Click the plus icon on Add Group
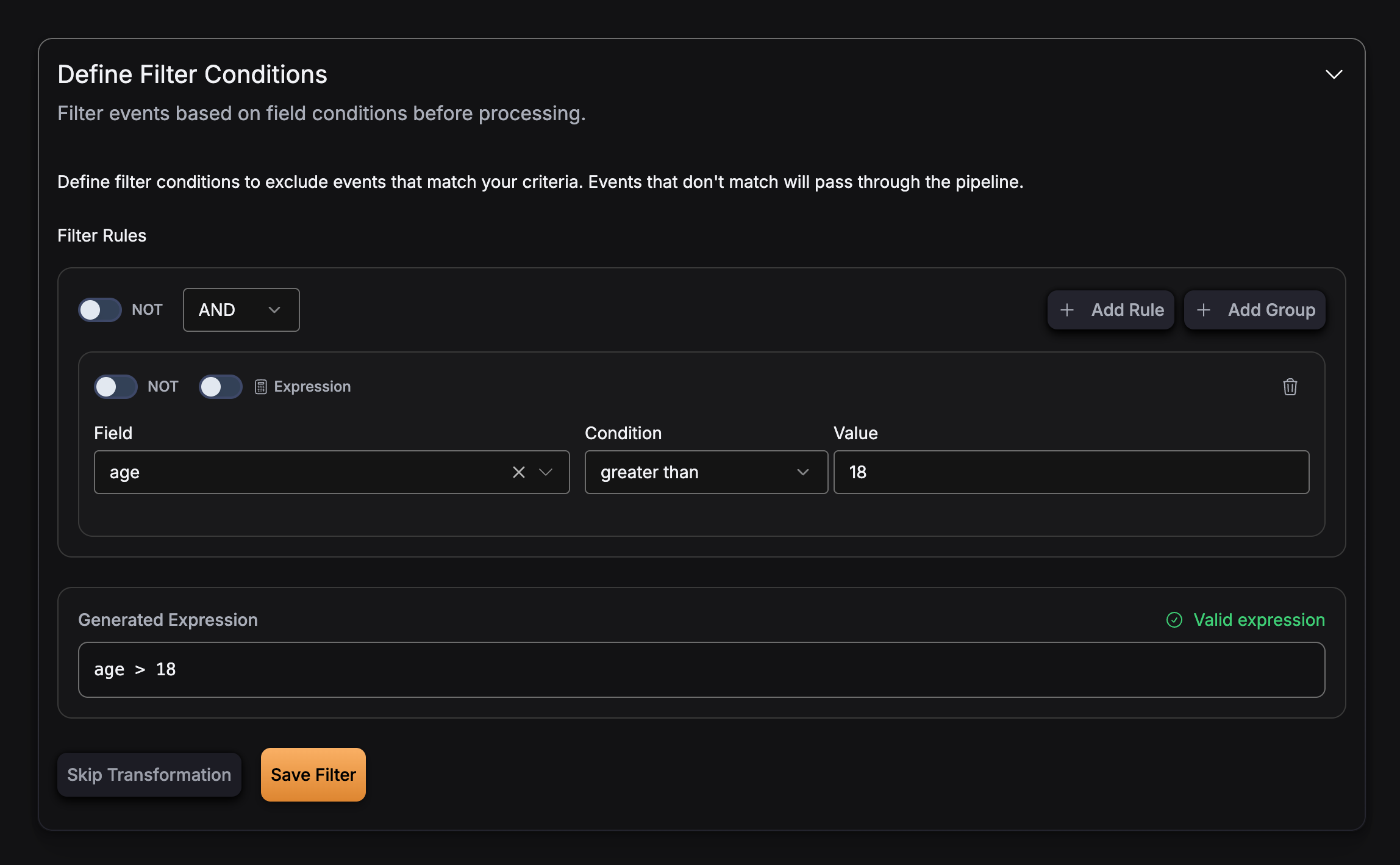The image size is (1400, 865). pyautogui.click(x=1203, y=310)
